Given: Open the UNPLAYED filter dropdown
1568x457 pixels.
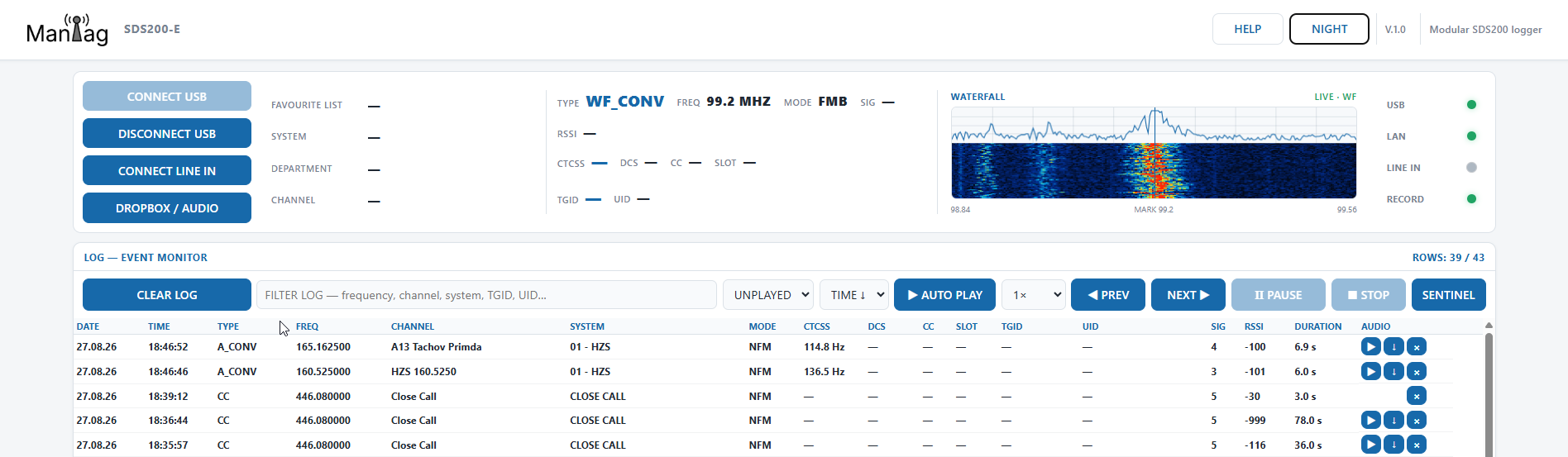Looking at the screenshot, I should click(x=768, y=295).
